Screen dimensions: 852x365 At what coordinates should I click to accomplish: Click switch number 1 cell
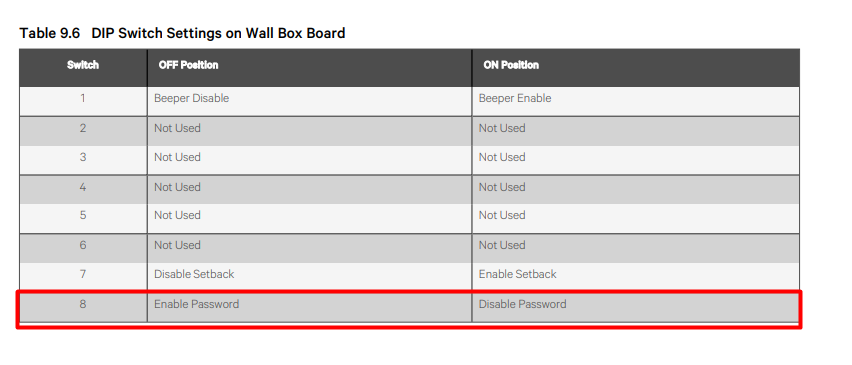(83, 102)
